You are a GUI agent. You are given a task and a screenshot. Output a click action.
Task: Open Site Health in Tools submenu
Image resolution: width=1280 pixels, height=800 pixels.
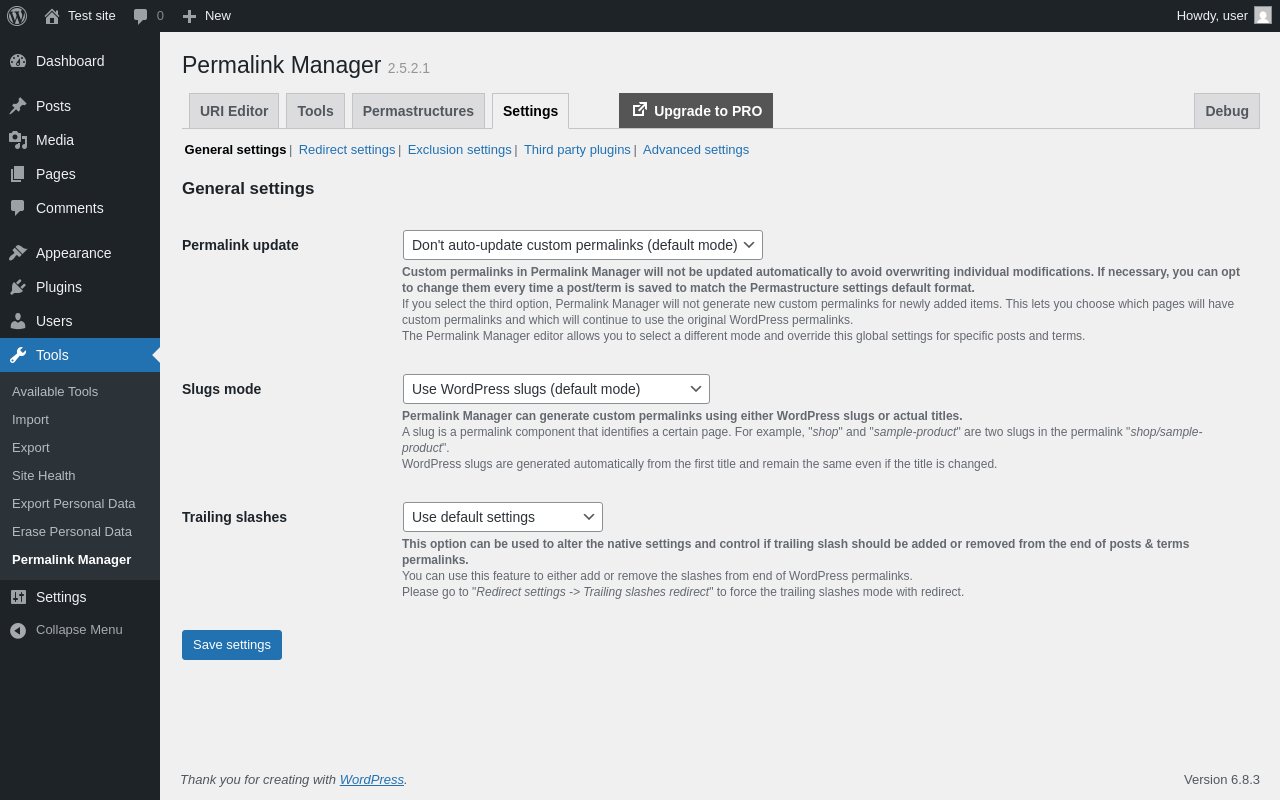[x=44, y=476]
